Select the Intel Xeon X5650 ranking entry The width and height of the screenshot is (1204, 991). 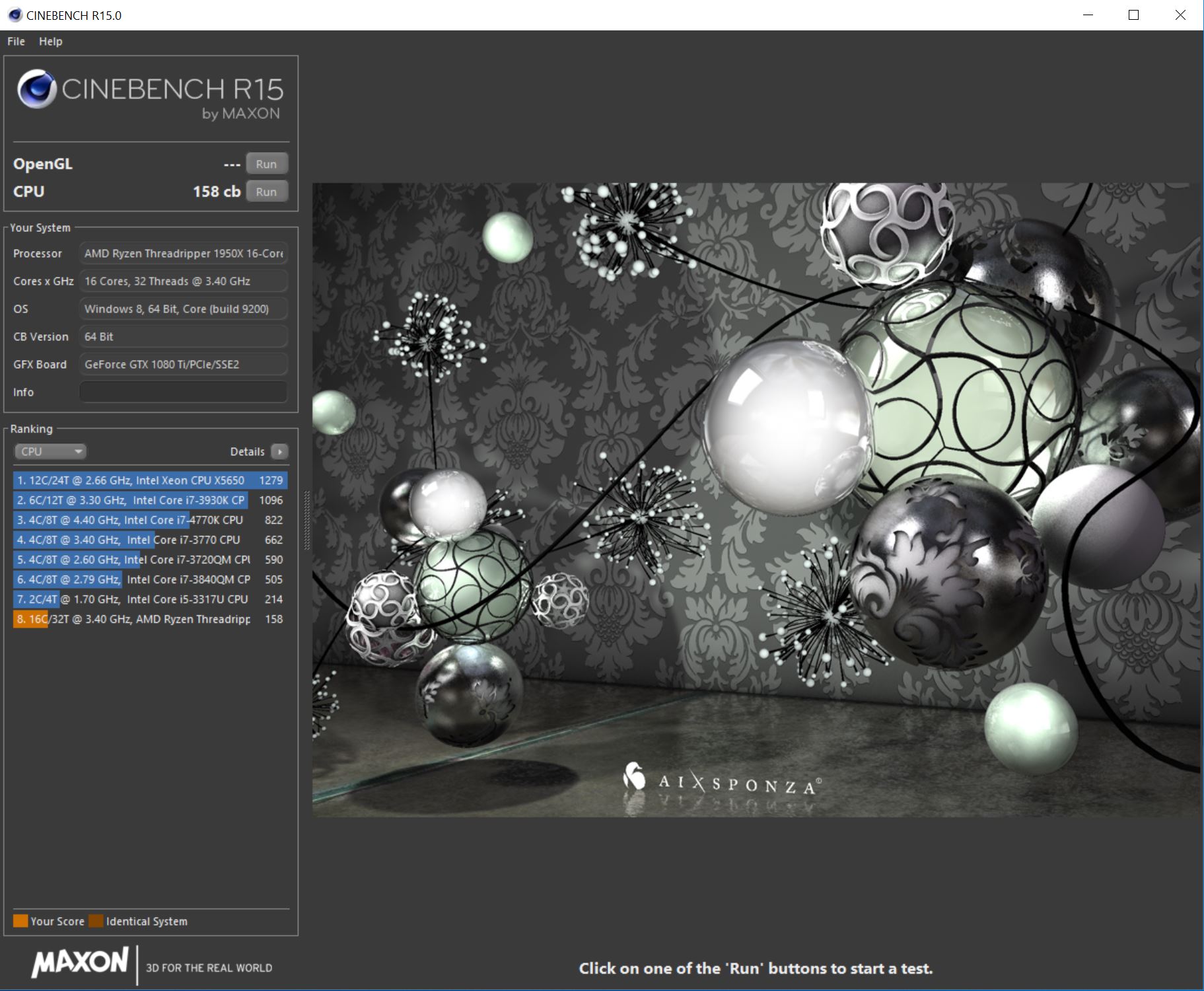click(150, 480)
